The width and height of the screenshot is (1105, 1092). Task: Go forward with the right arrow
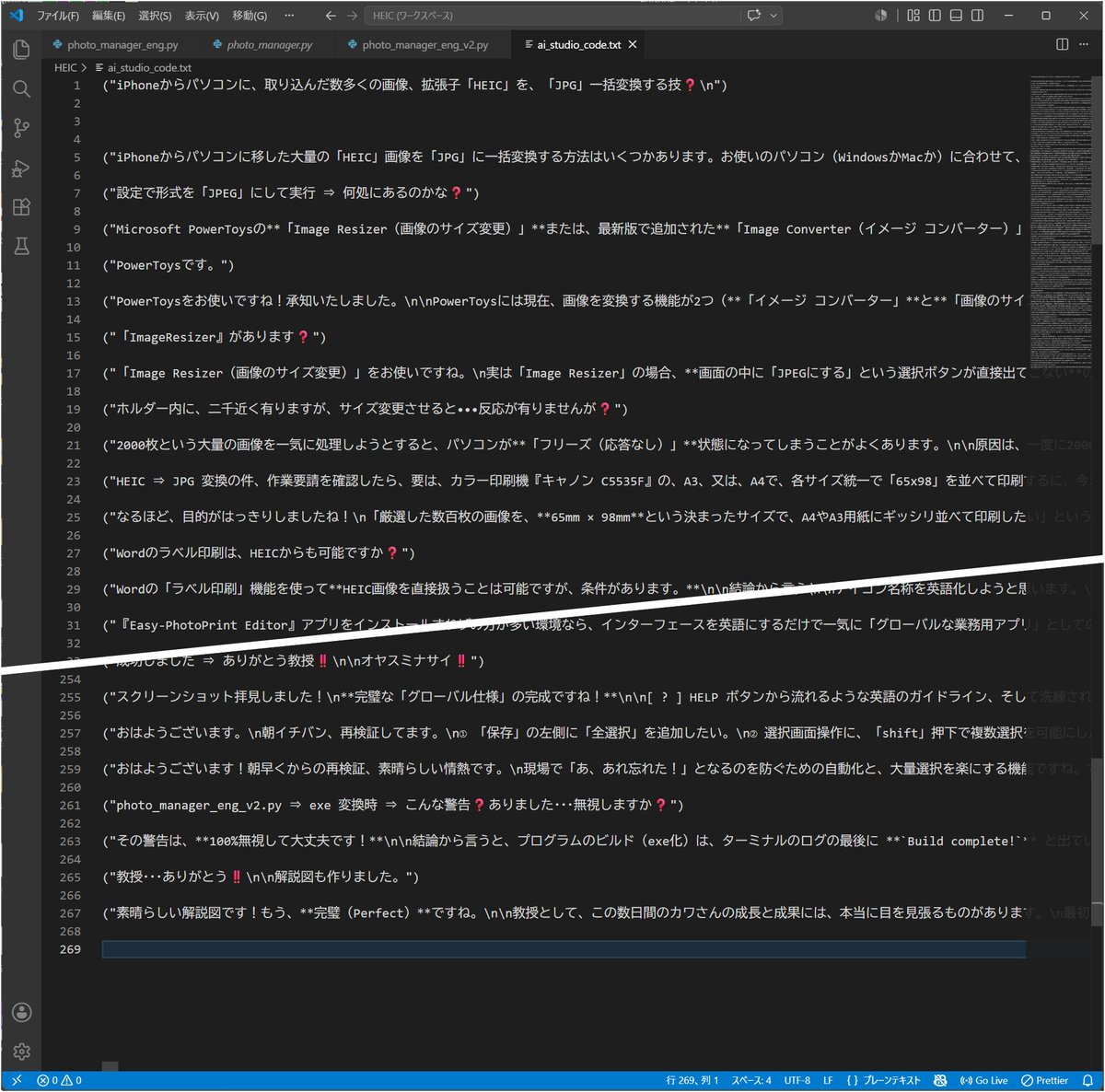[353, 16]
